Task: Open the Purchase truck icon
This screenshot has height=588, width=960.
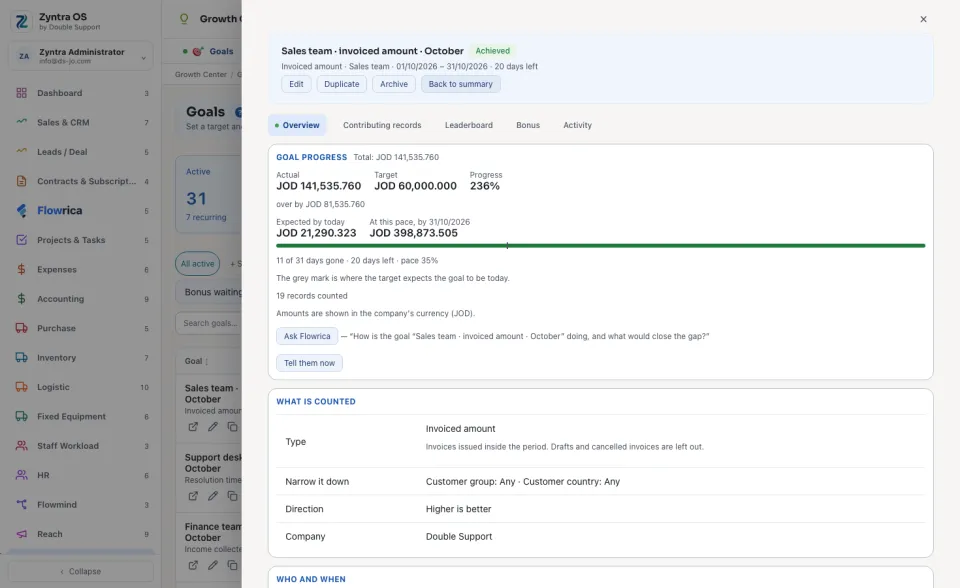Action: coord(21,328)
